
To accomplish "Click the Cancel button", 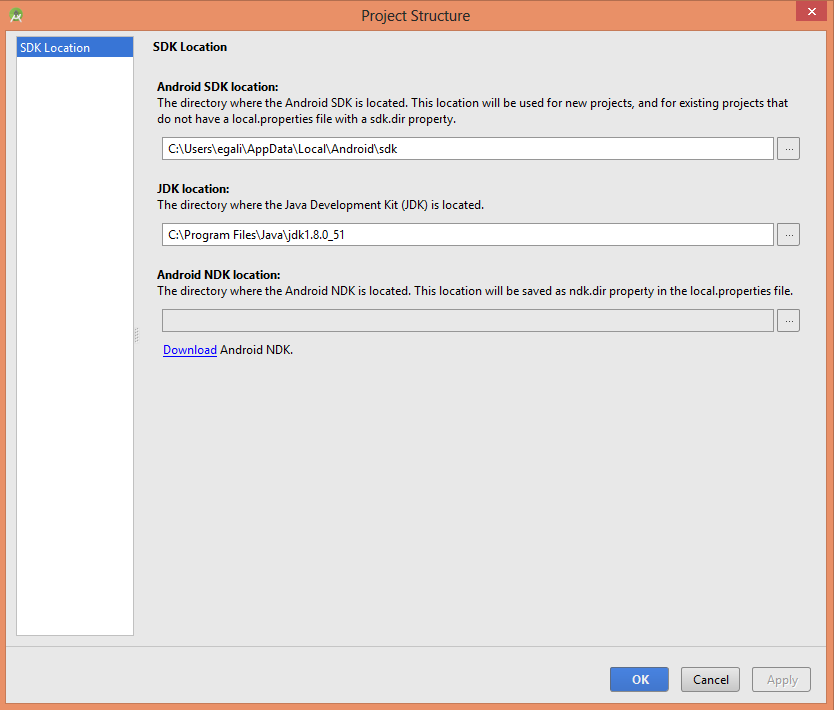I will click(x=710, y=679).
